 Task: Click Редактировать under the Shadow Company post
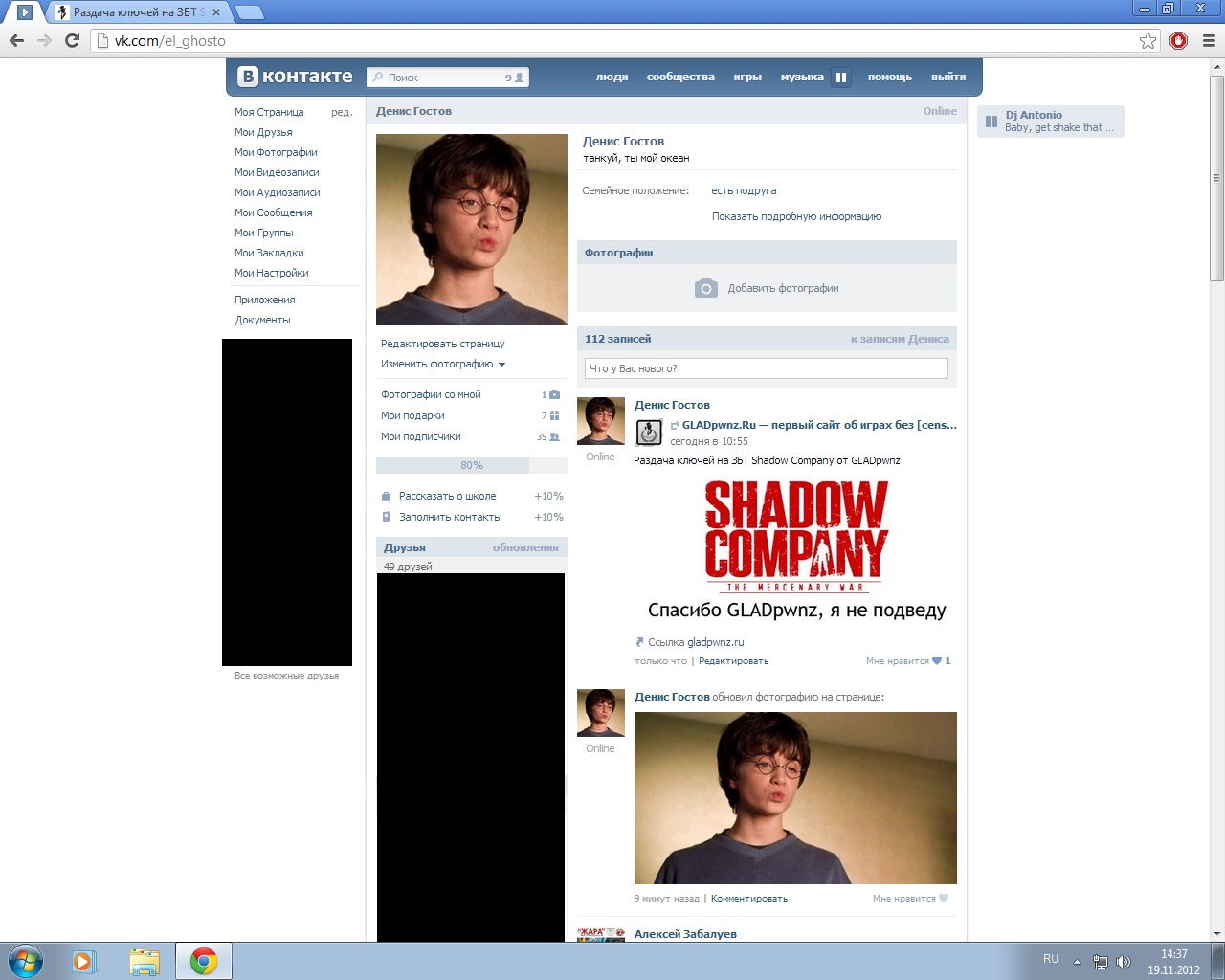pyautogui.click(x=733, y=660)
